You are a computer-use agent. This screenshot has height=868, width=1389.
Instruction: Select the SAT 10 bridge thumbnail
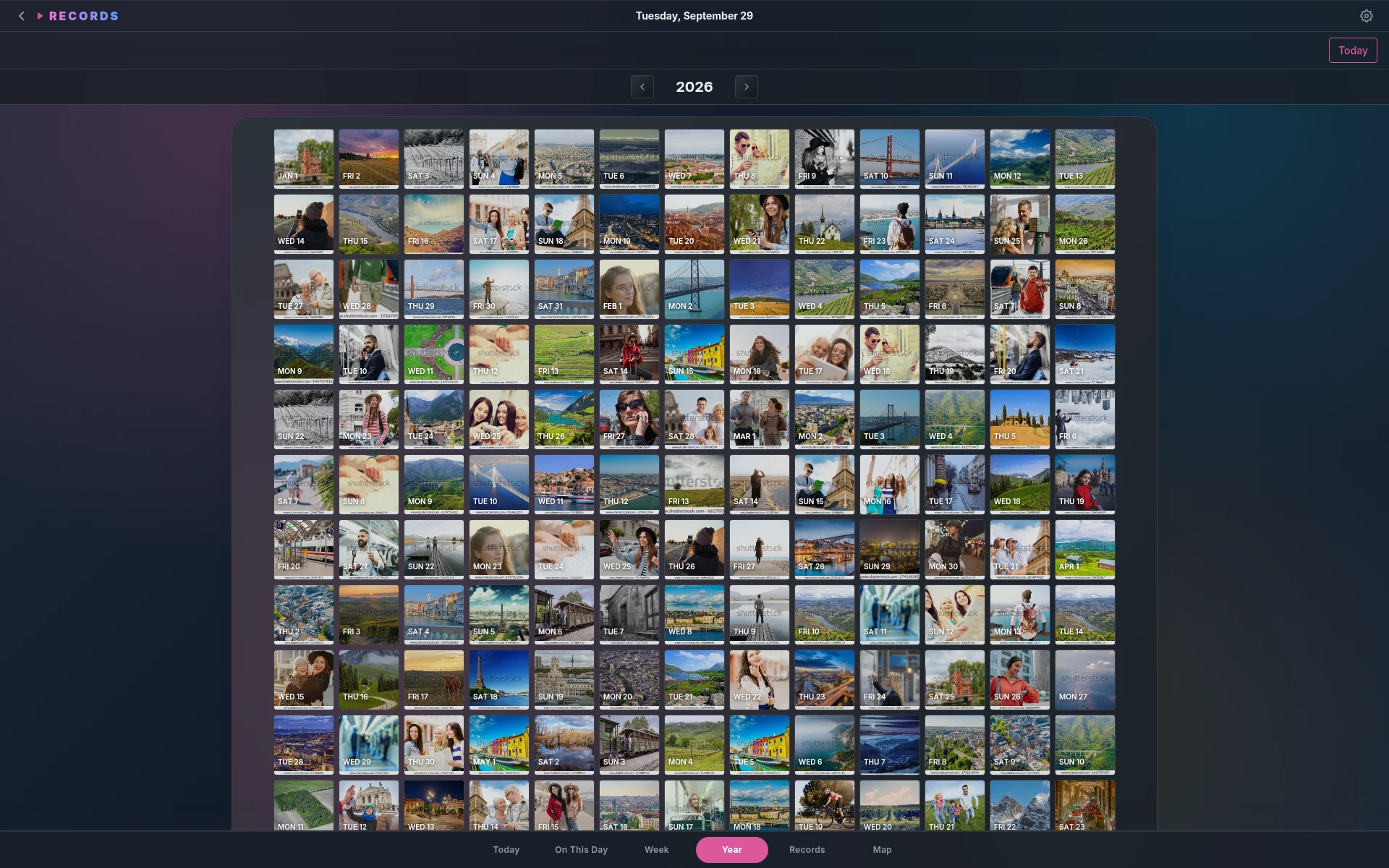click(x=890, y=159)
